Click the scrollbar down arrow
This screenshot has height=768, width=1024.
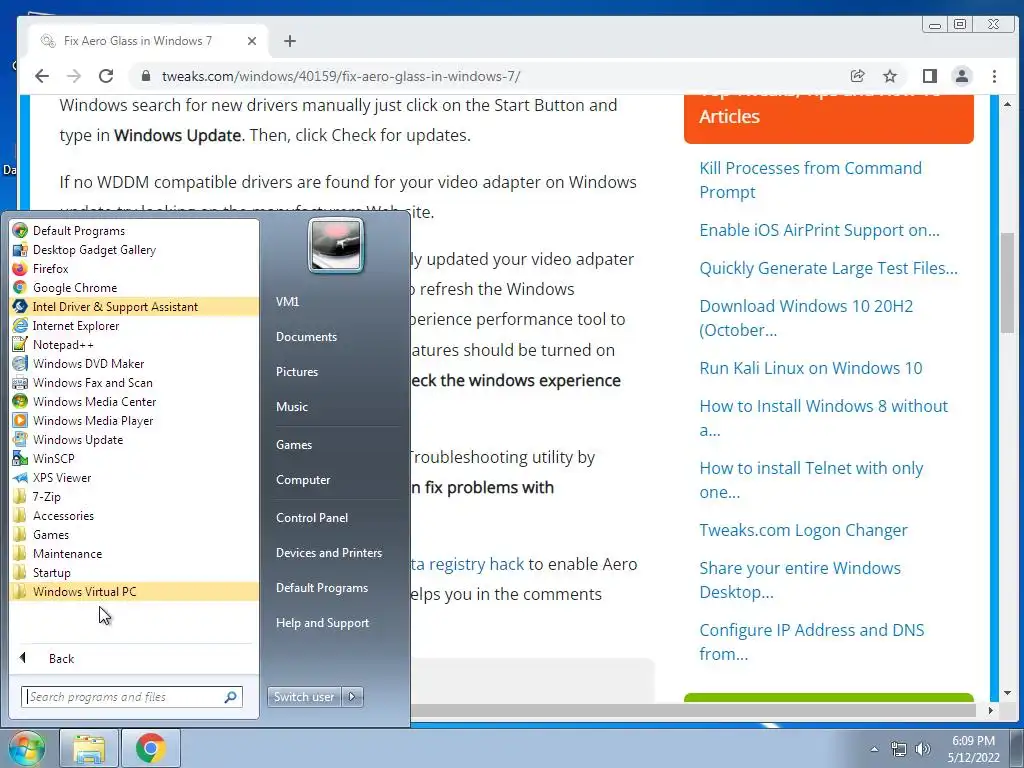pyautogui.click(x=1008, y=693)
